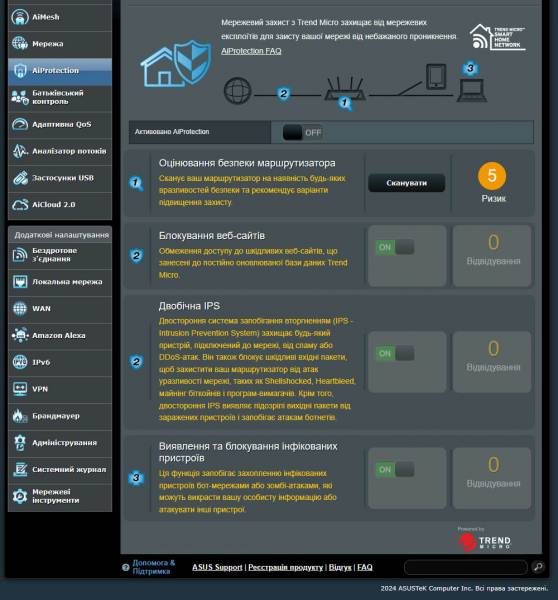Click Застосунки USB icon
Image resolution: width=558 pixels, height=600 pixels.
coord(20,178)
